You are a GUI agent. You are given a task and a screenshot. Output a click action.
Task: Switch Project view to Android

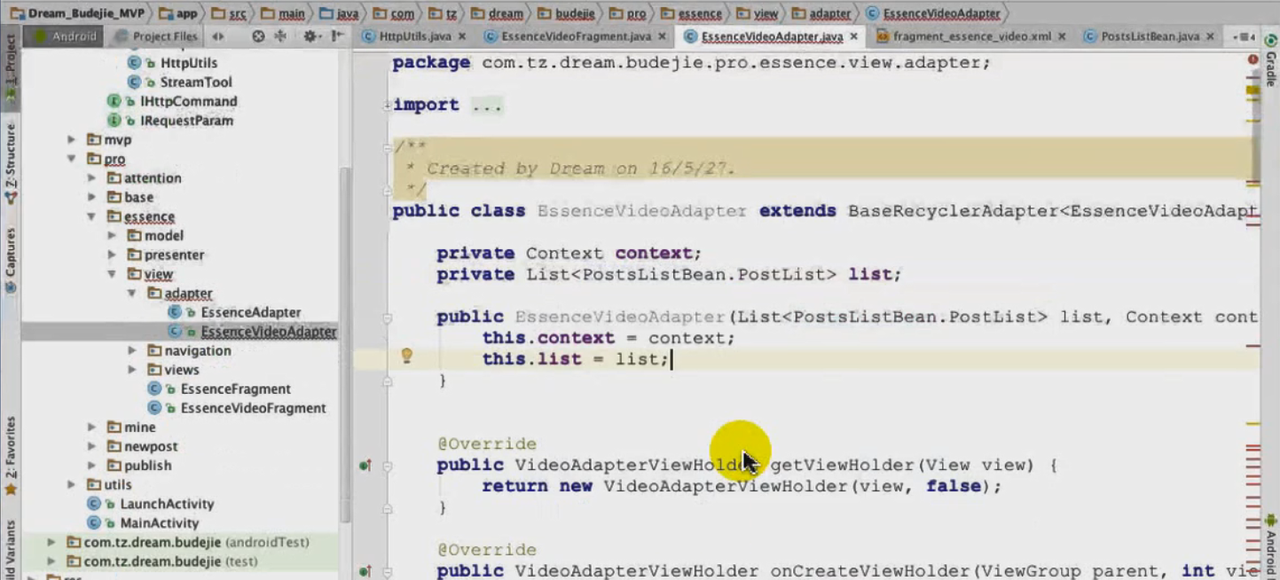66,36
